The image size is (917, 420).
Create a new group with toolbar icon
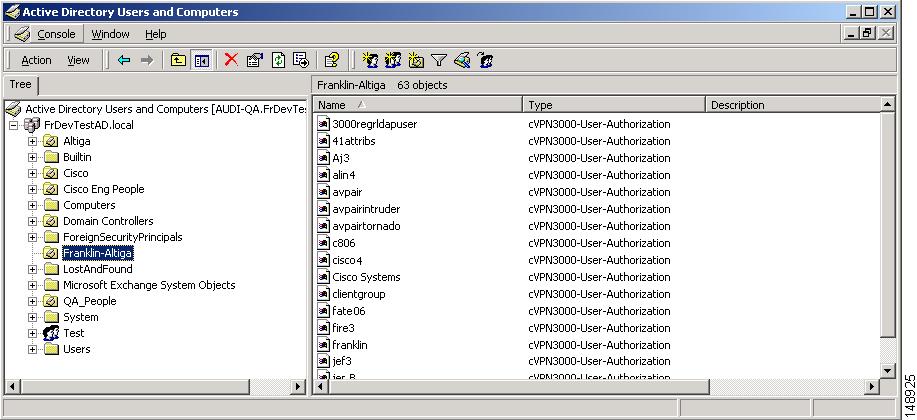point(393,60)
